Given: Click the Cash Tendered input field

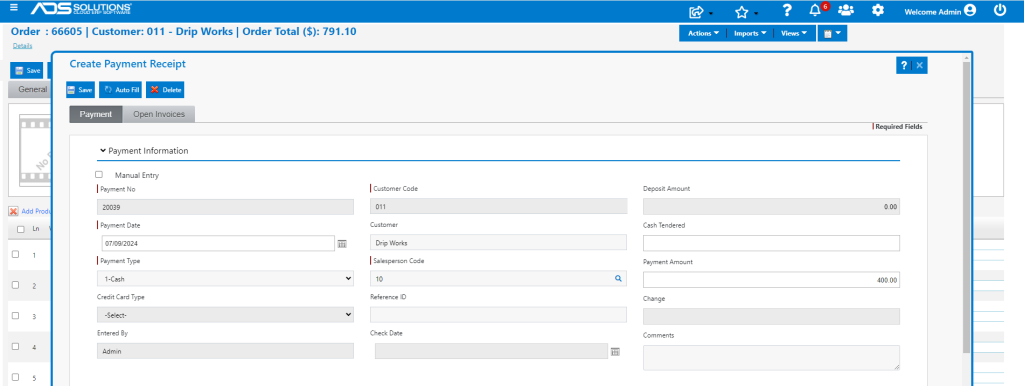Looking at the screenshot, I should tap(771, 243).
